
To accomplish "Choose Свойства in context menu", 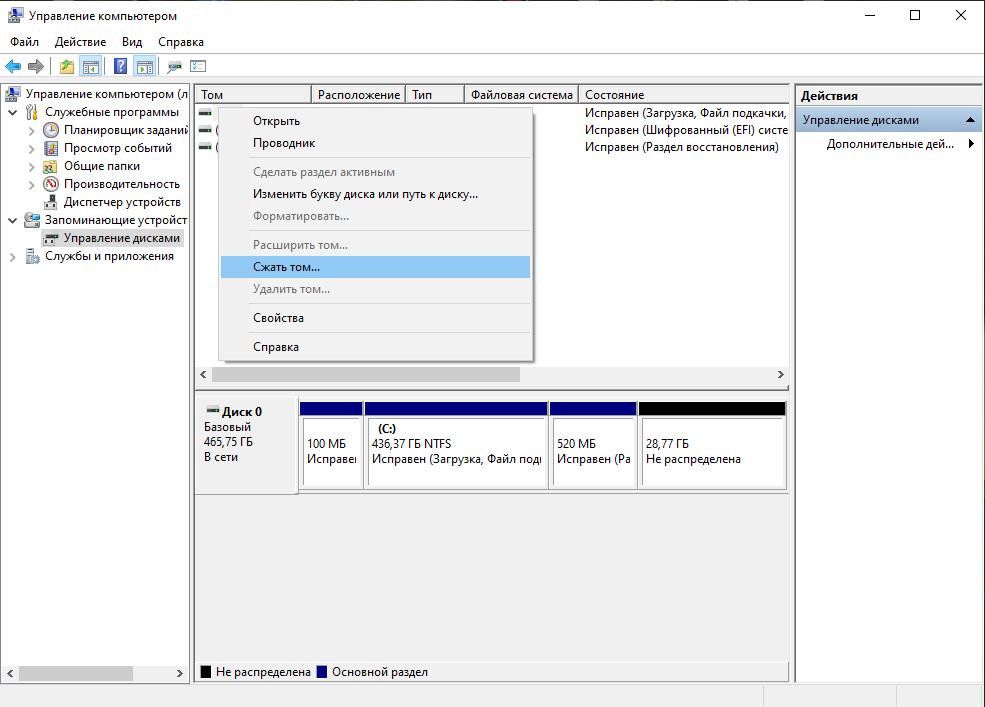I will (376, 318).
